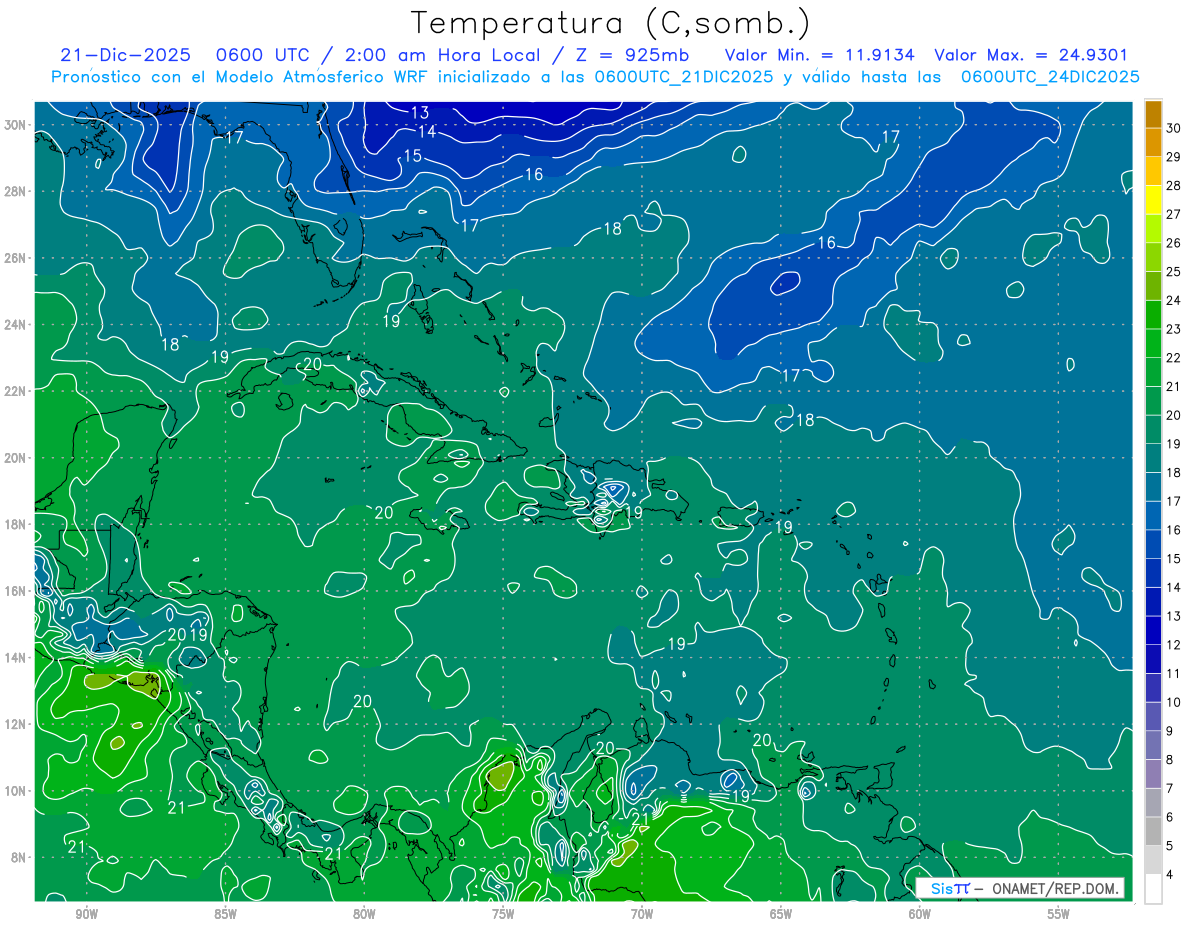Click the '55W' longitude axis label
This screenshot has width=1200, height=927.
coord(1059,915)
